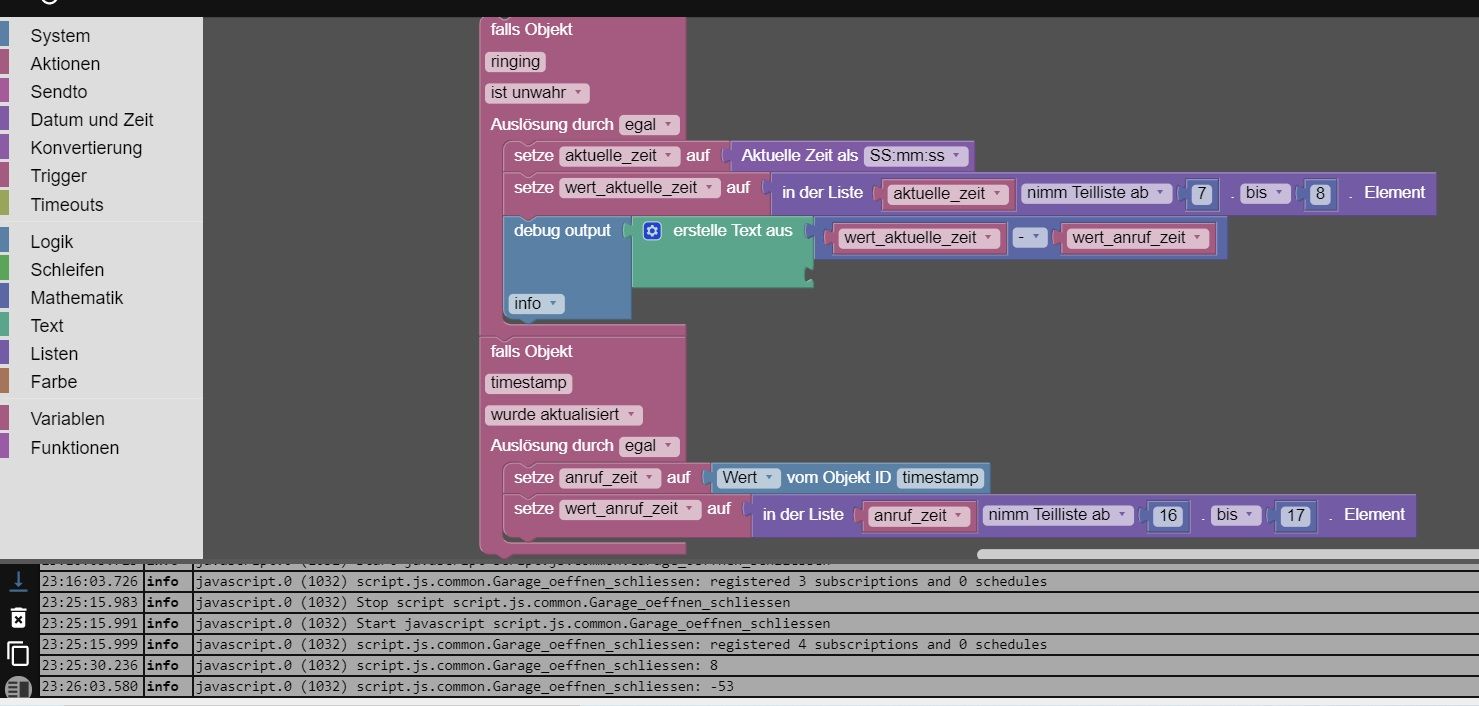Screen dimensions: 1479x706
Task: Open the Variablen block category
Action: (x=67, y=419)
